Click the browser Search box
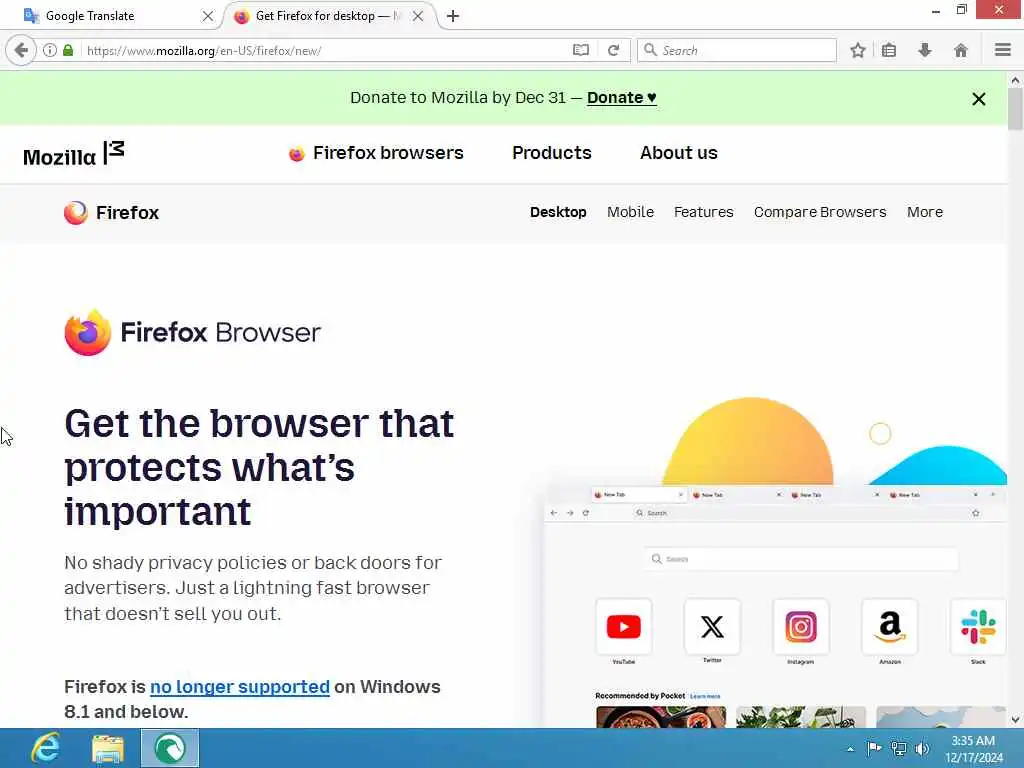Viewport: 1024px width, 768px height. point(737,50)
